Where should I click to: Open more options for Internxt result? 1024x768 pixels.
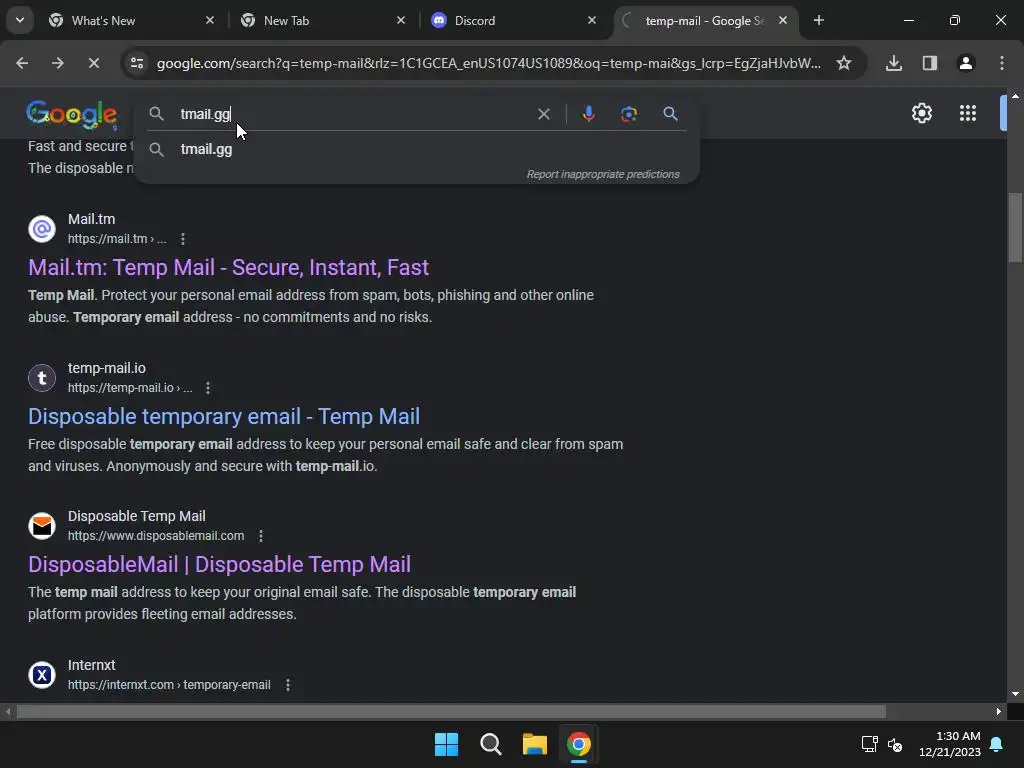coord(287,685)
